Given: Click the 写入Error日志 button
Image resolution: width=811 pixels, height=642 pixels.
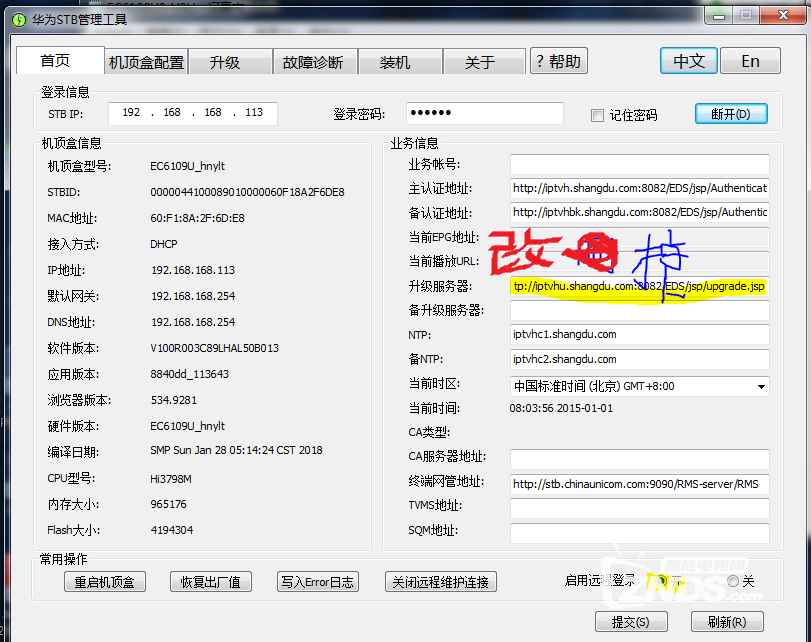Looking at the screenshot, I should tap(318, 582).
